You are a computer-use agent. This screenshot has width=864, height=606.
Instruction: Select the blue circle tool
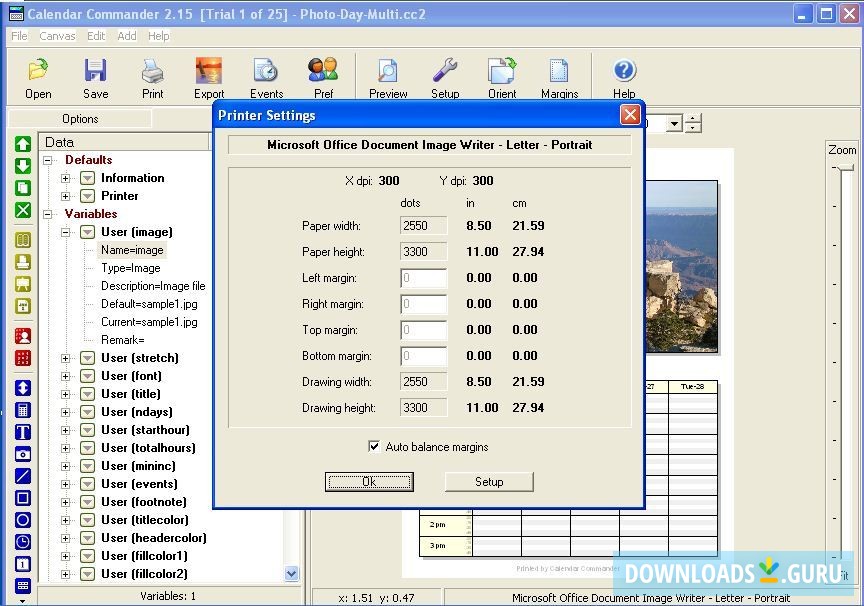tap(23, 520)
